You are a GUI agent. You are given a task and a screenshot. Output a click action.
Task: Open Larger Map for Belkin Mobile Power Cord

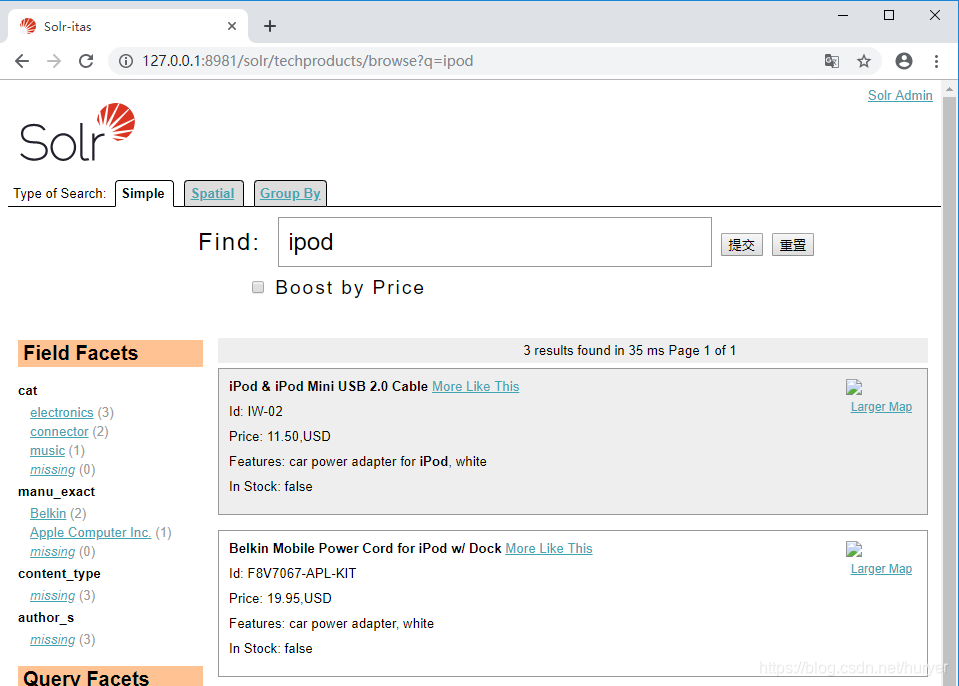881,569
